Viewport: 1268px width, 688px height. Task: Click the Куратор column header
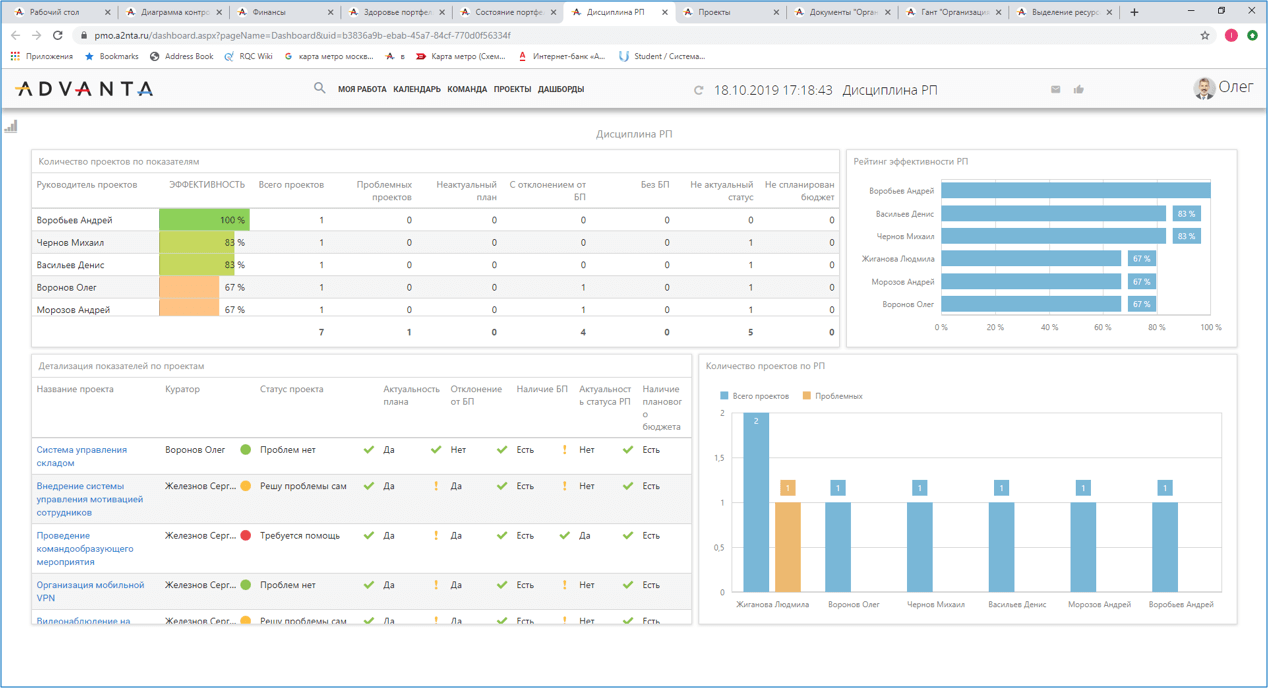182,389
